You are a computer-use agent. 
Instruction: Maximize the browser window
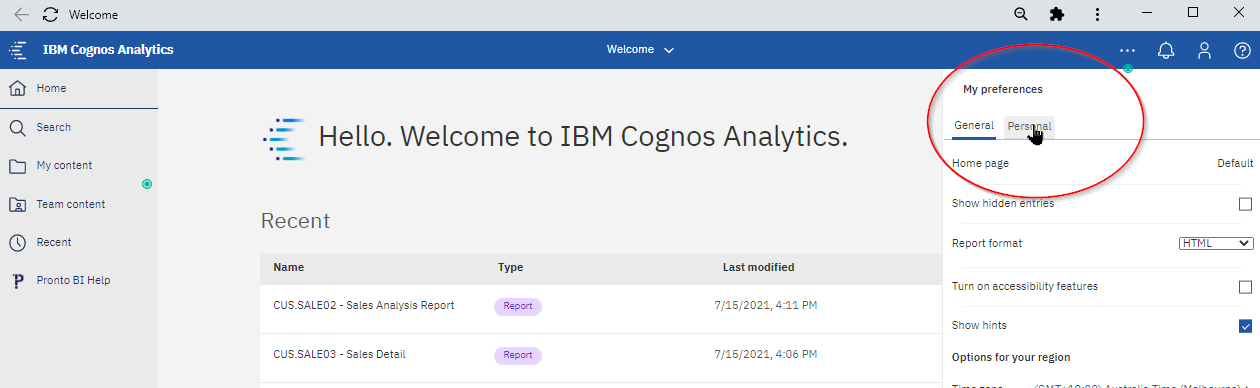[1193, 13]
